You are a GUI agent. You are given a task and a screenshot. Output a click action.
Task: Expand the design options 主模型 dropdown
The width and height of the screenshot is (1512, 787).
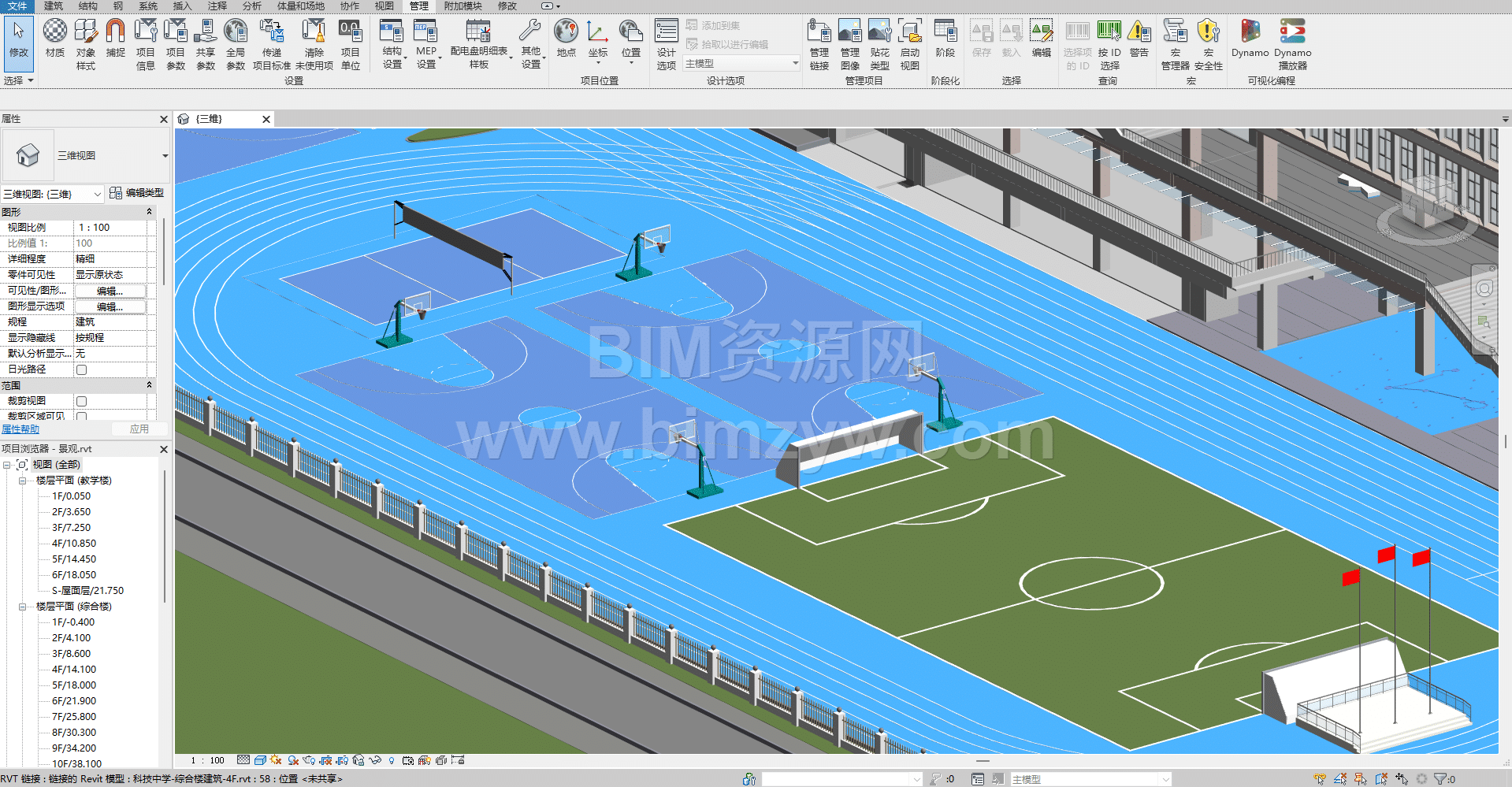795,64
